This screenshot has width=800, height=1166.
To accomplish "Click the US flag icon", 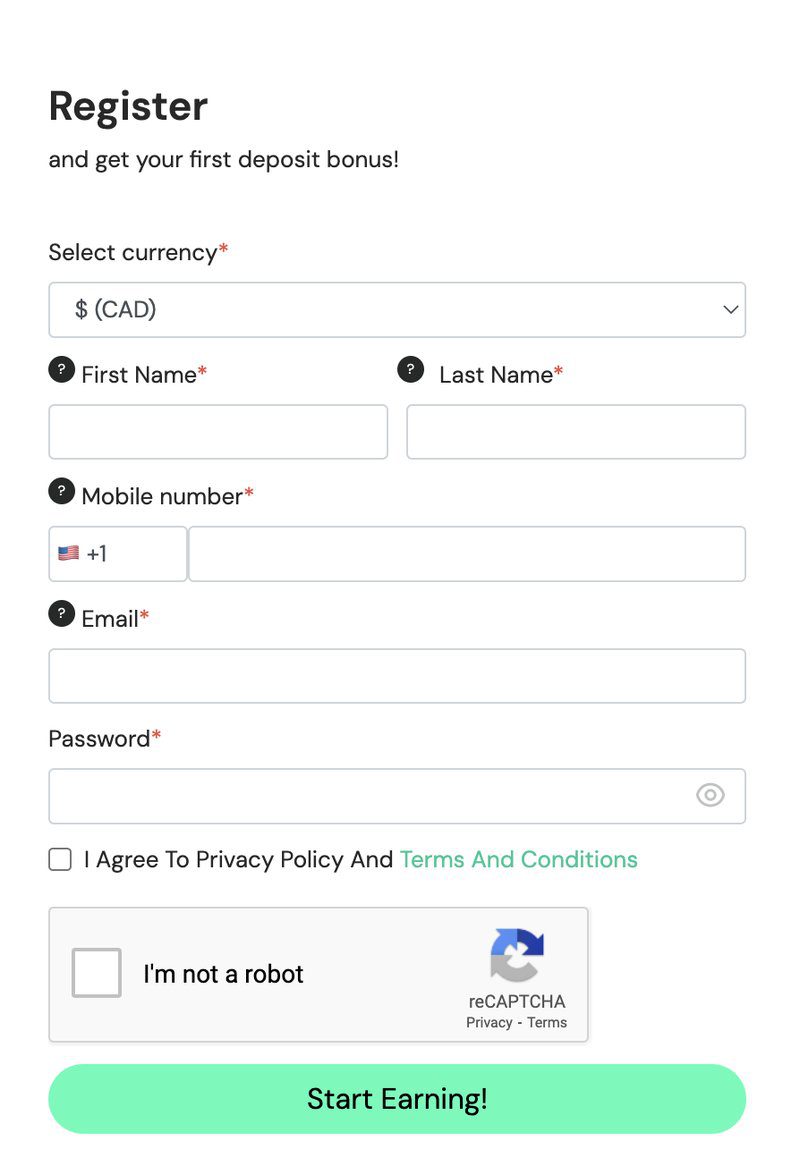I will [68, 553].
